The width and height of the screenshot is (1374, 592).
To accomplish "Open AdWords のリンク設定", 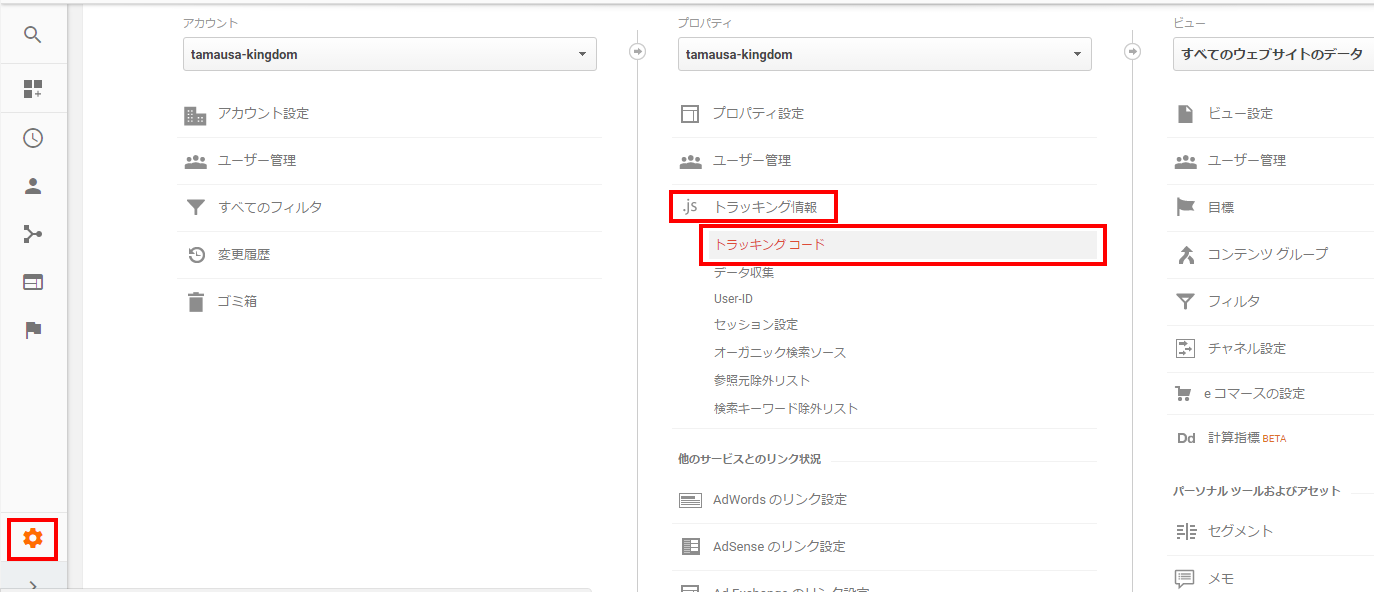I will (x=779, y=500).
